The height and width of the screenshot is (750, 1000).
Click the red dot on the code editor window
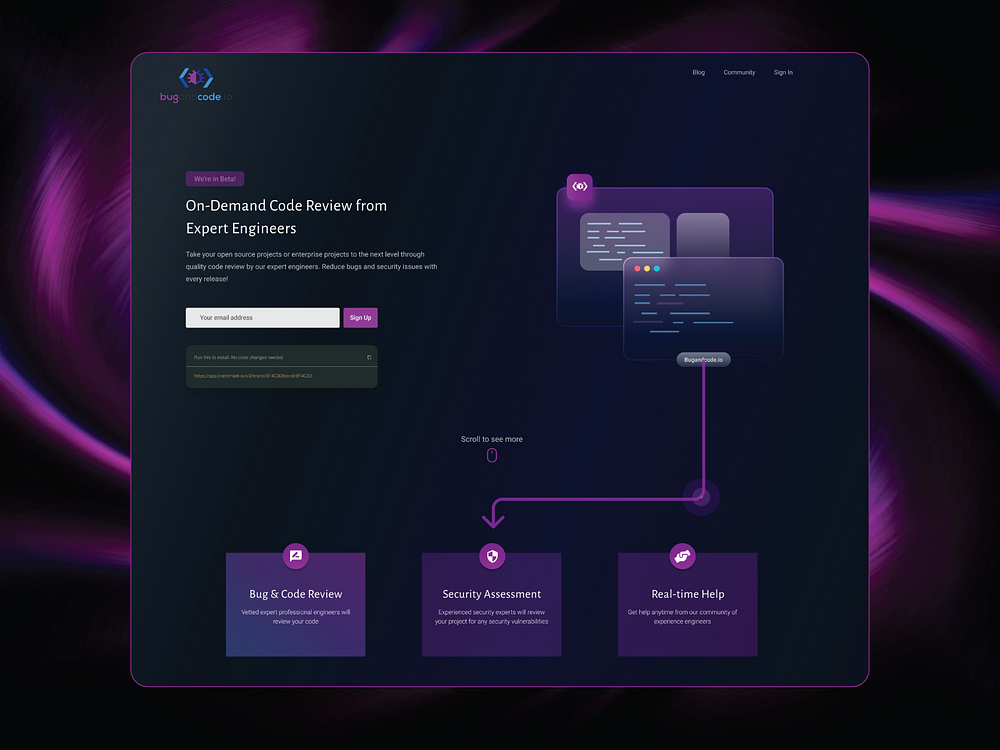(x=637, y=268)
